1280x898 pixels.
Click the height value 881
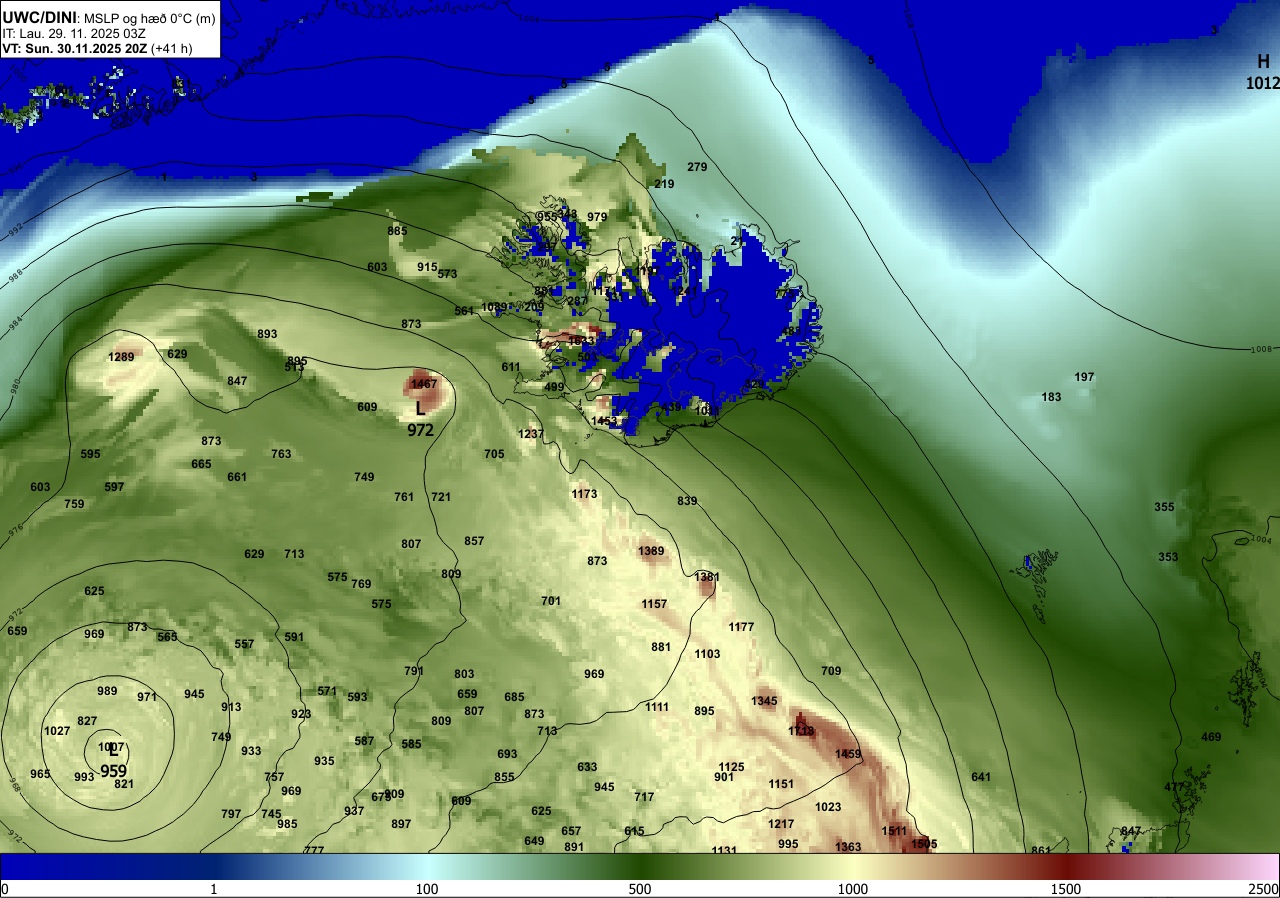661,647
